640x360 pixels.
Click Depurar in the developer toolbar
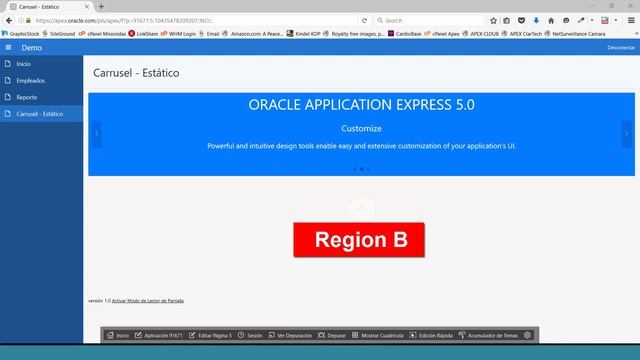331,335
